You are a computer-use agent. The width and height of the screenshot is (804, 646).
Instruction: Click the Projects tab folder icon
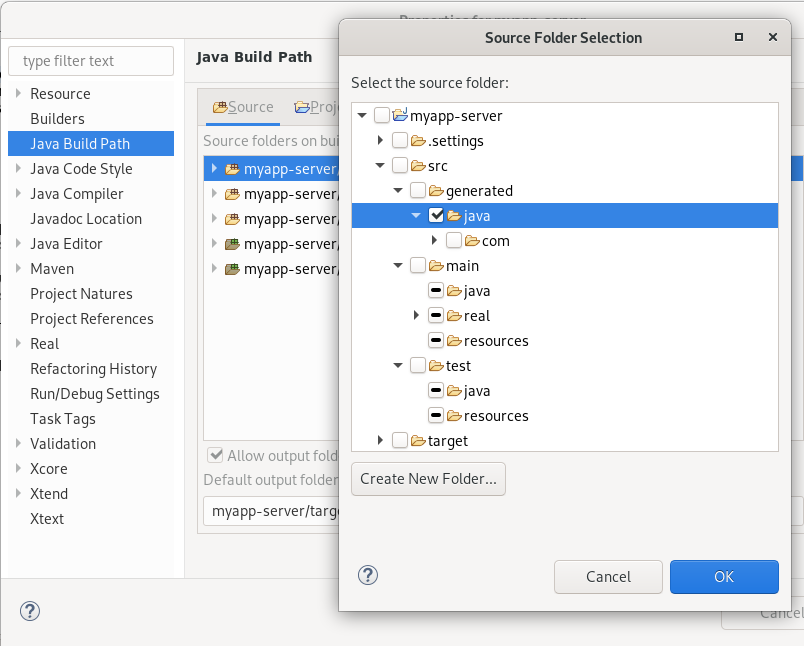302,107
